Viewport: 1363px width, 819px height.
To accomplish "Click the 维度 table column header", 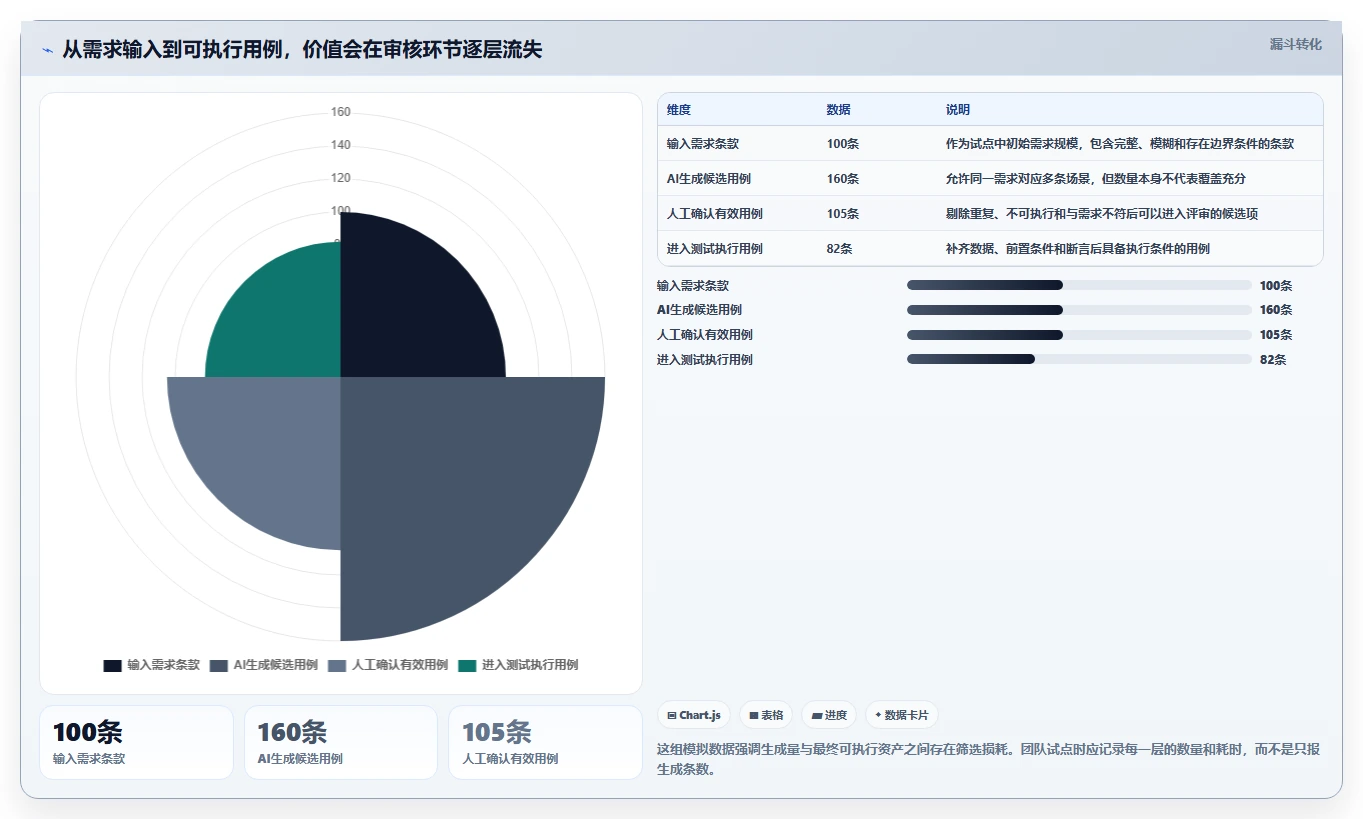I will coord(679,110).
